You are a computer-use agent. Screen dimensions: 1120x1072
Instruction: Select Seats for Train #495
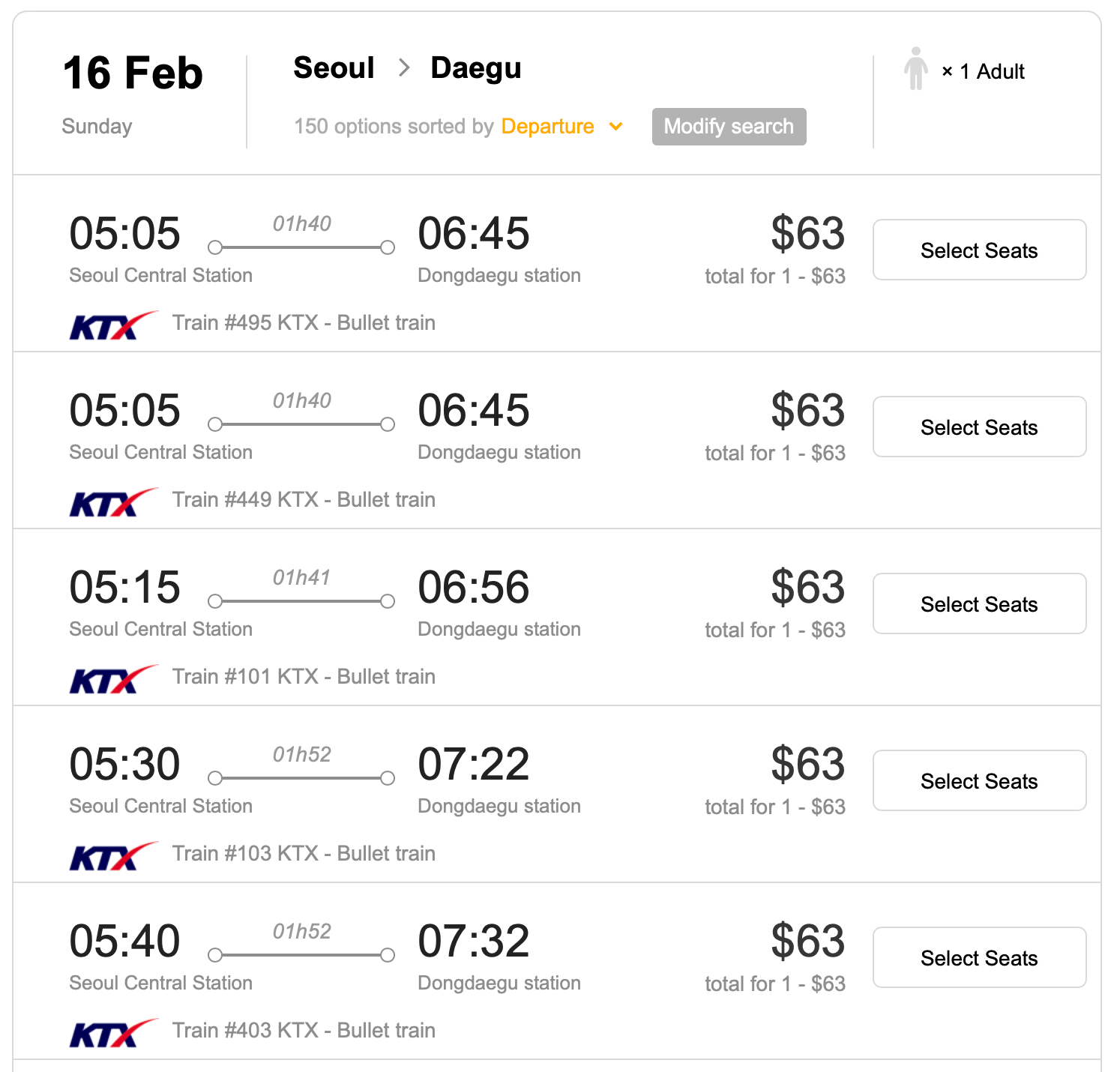point(979,250)
